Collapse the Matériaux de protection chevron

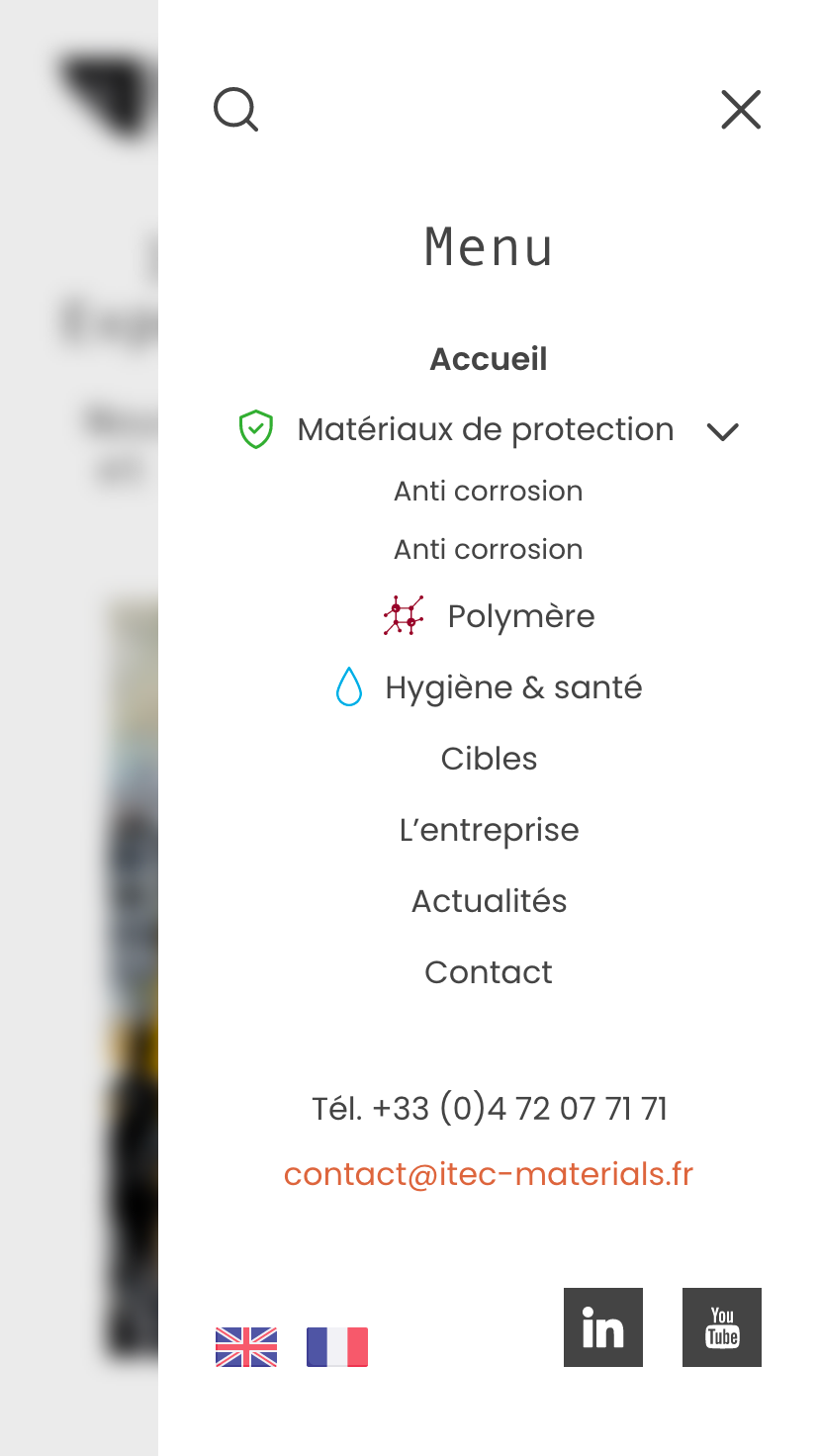(723, 431)
